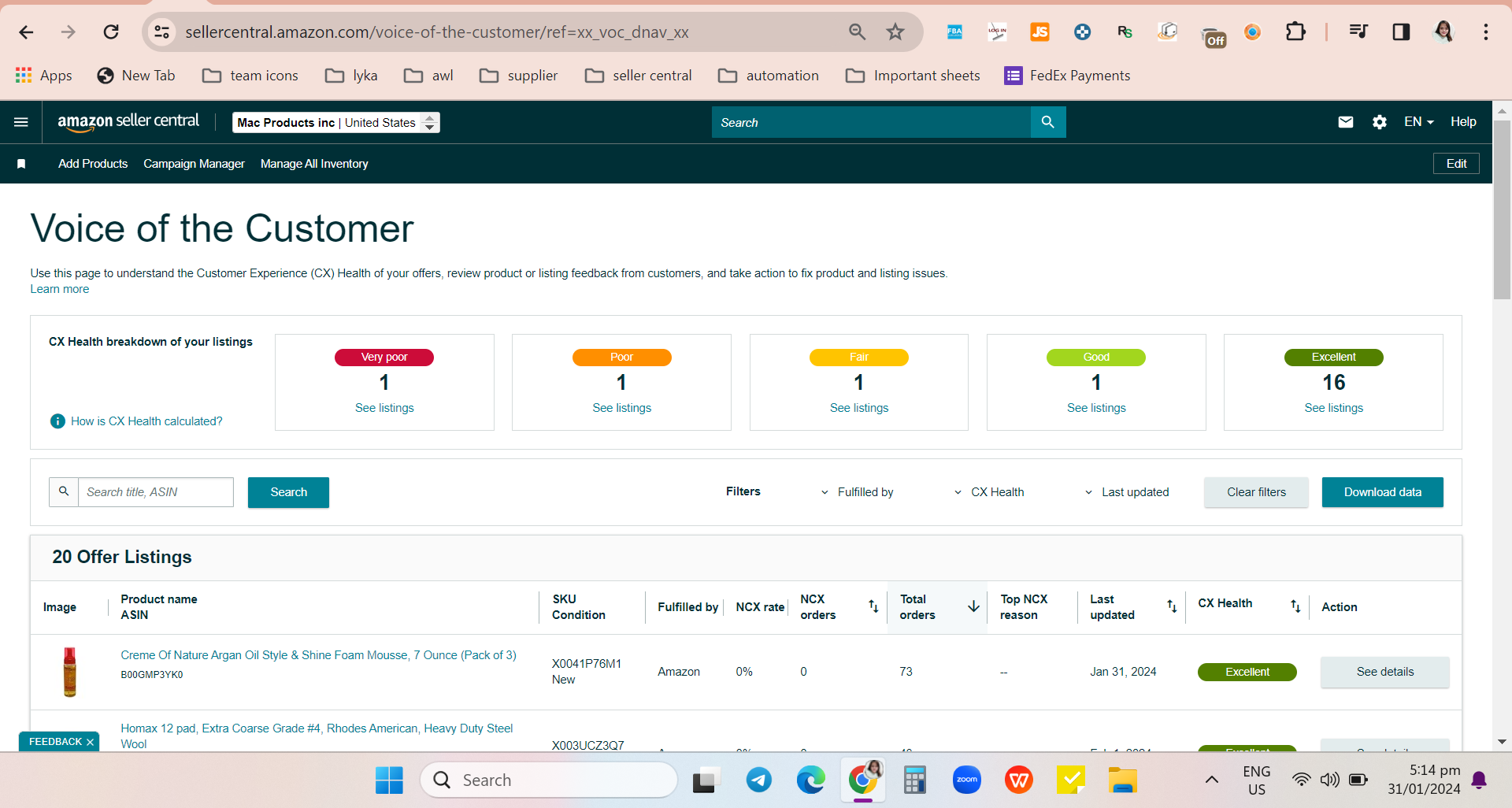Screen dimensions: 1512x808
Task: Open the Windows Start menu
Action: (x=389, y=780)
